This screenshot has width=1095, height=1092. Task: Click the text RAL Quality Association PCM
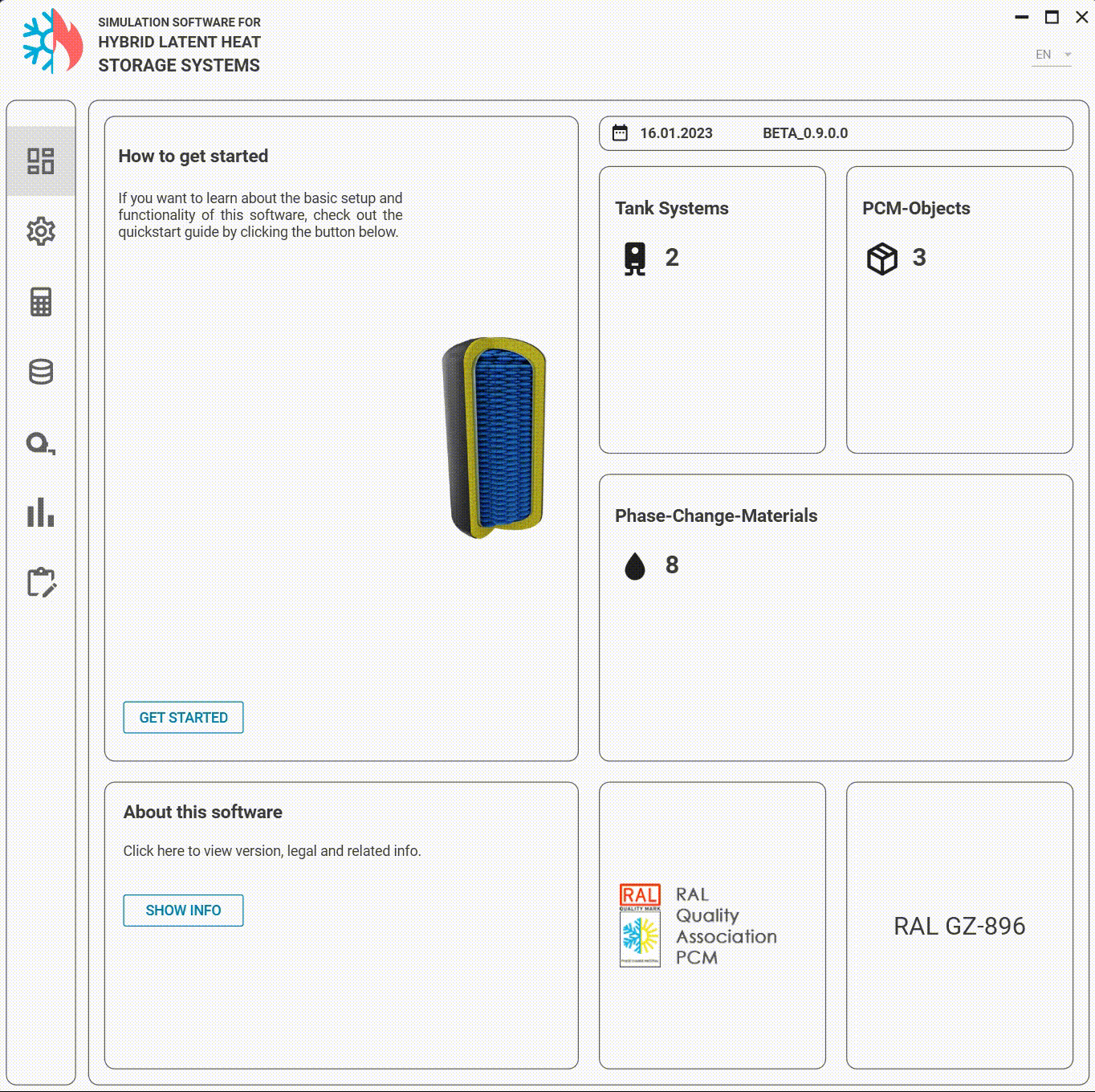tap(726, 926)
